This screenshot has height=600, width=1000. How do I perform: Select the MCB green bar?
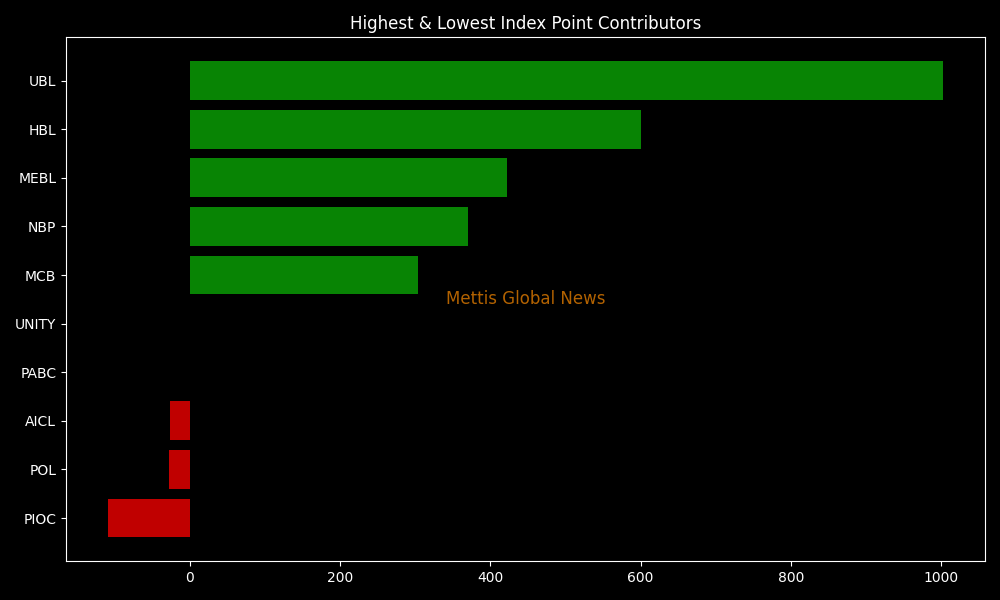tap(304, 275)
